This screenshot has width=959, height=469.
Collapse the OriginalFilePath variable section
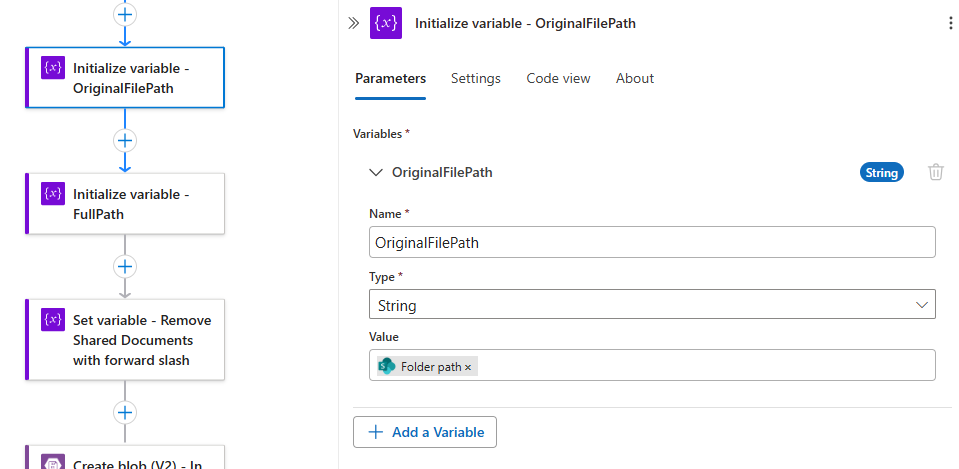coord(376,172)
